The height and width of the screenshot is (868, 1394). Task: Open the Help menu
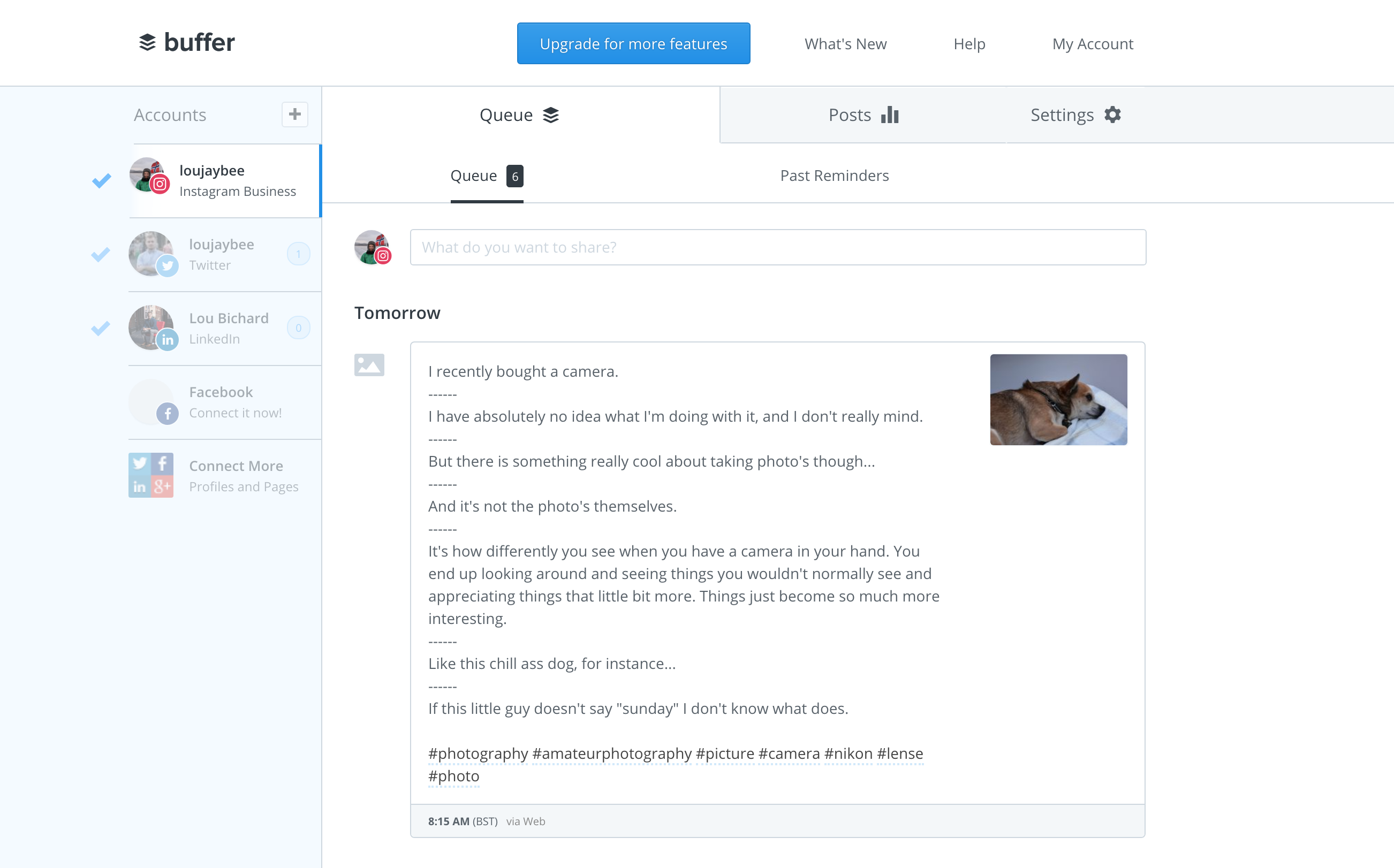point(969,44)
